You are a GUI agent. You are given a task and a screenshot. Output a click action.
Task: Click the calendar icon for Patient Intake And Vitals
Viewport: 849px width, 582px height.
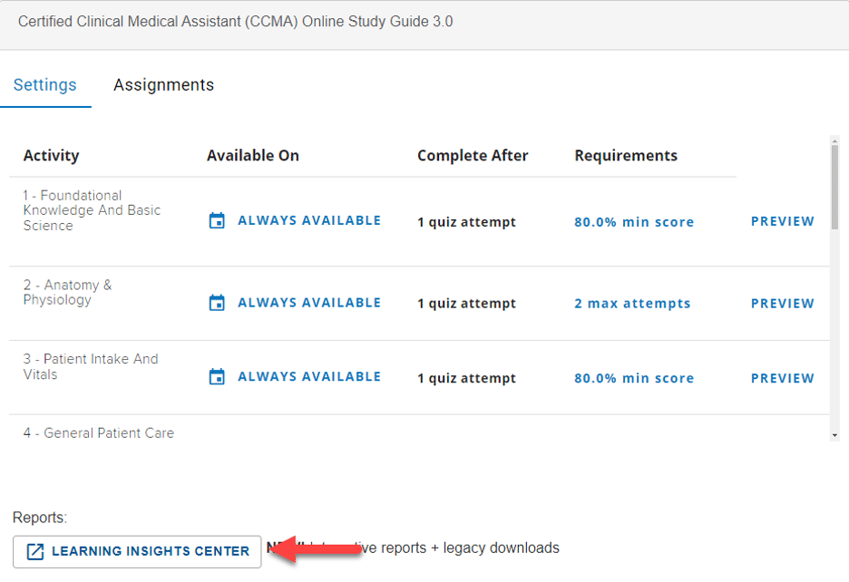tap(217, 377)
